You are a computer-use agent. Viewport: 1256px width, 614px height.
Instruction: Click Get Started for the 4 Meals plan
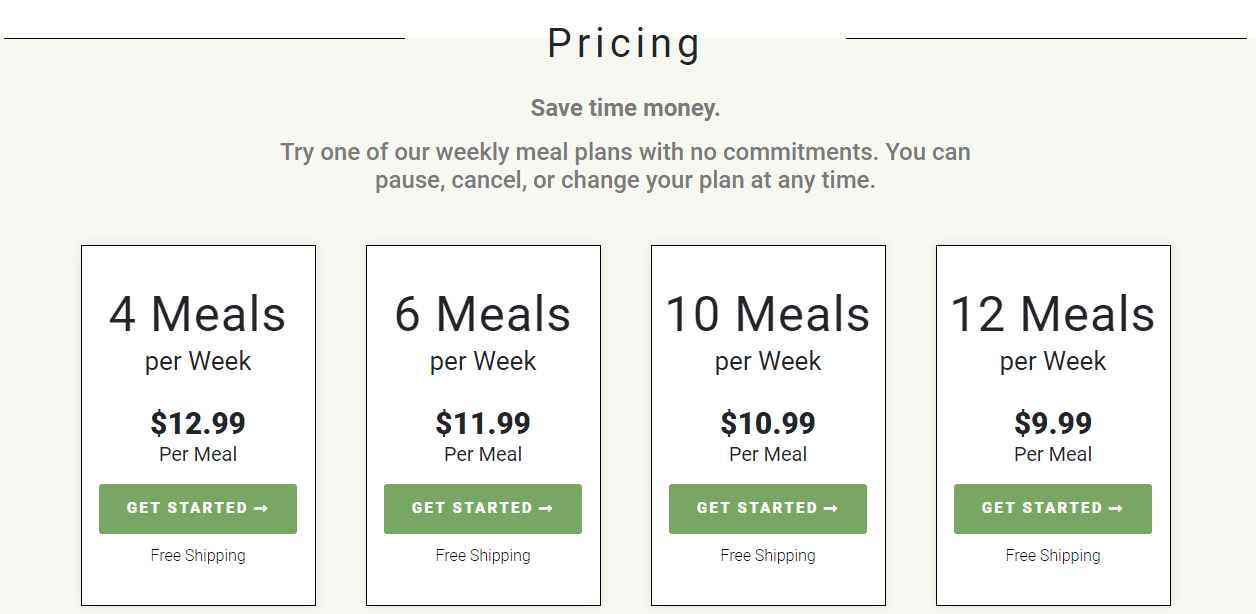[197, 509]
